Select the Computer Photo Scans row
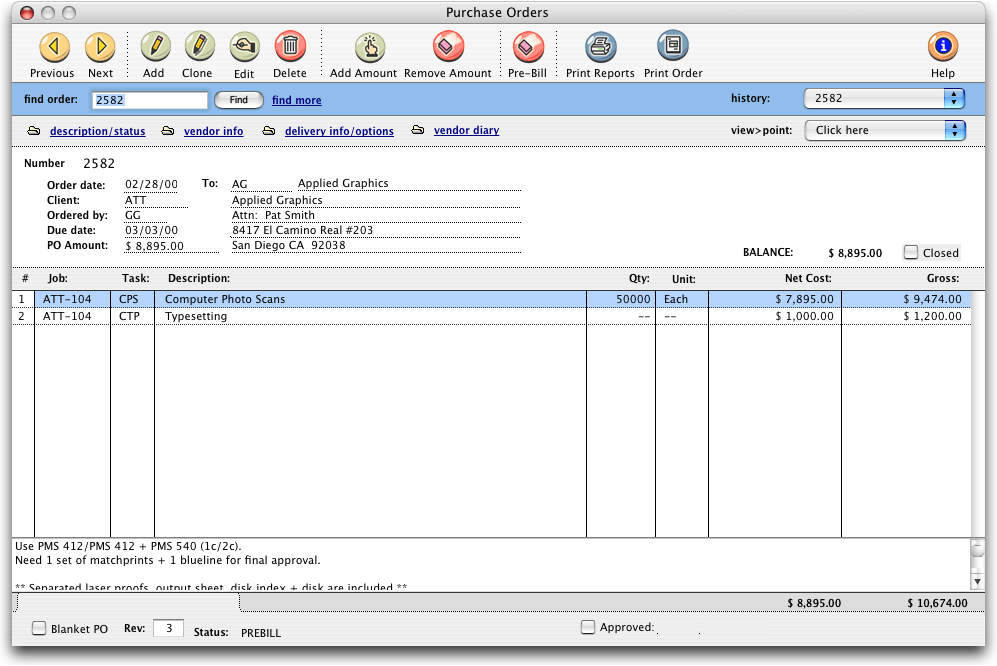The height and width of the screenshot is (666, 997). (x=491, y=300)
